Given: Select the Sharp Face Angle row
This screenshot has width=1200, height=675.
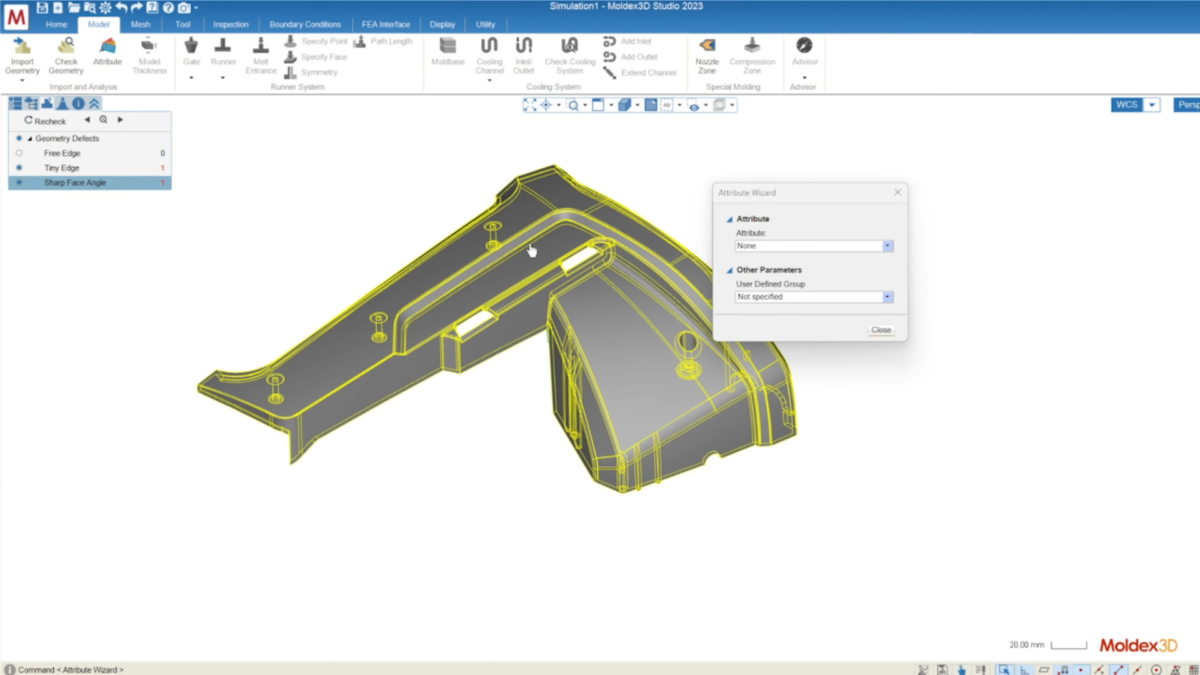Looking at the screenshot, I should [x=90, y=183].
